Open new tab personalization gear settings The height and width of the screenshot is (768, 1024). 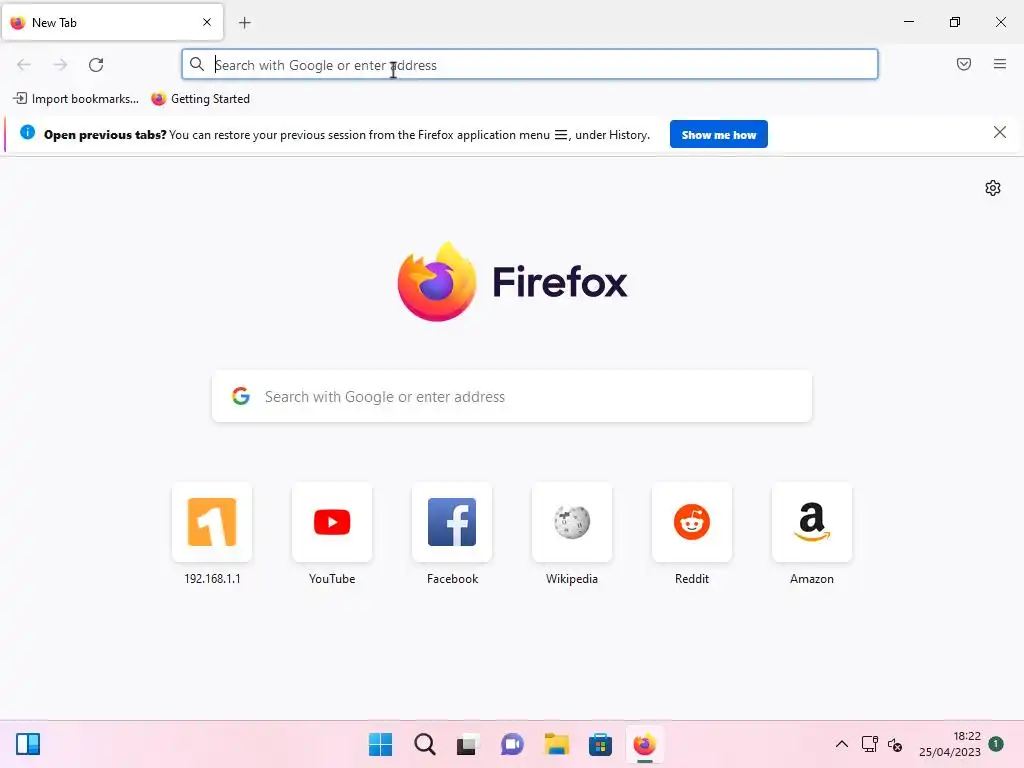coord(993,188)
